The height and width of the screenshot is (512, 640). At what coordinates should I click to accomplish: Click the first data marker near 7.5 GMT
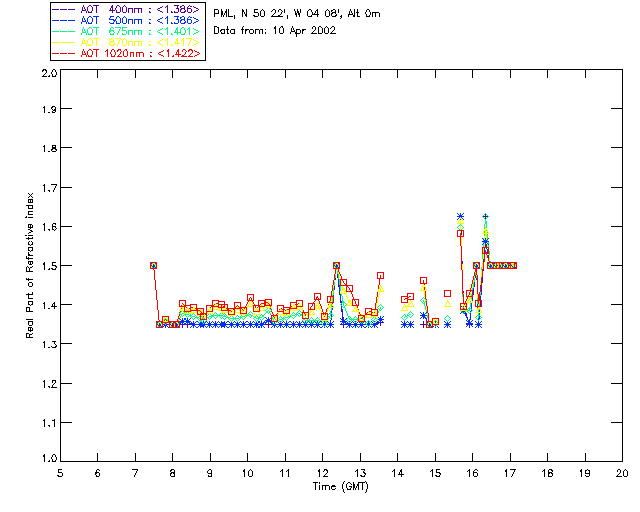click(x=153, y=265)
